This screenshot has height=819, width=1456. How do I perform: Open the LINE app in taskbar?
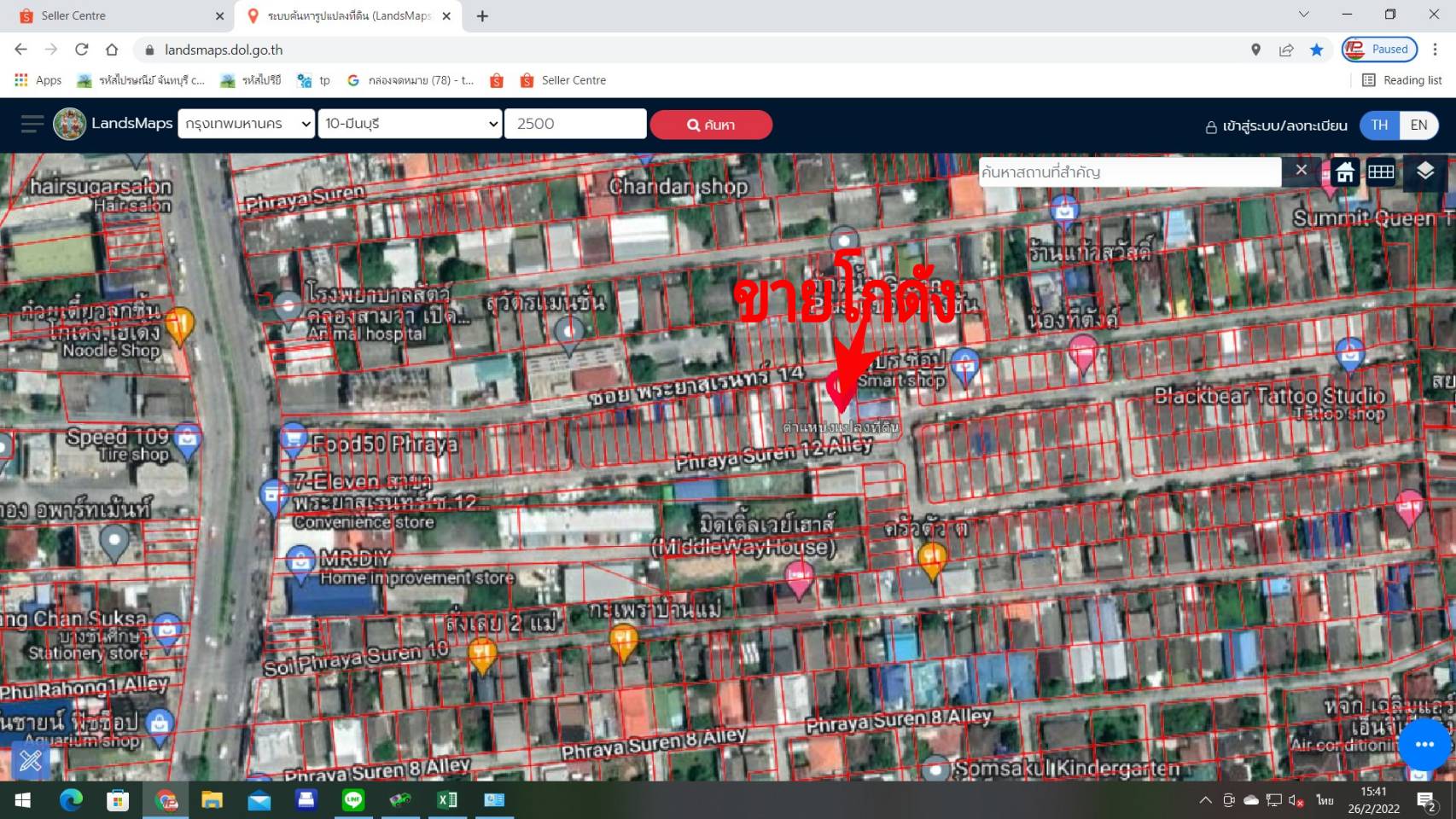tap(353, 800)
